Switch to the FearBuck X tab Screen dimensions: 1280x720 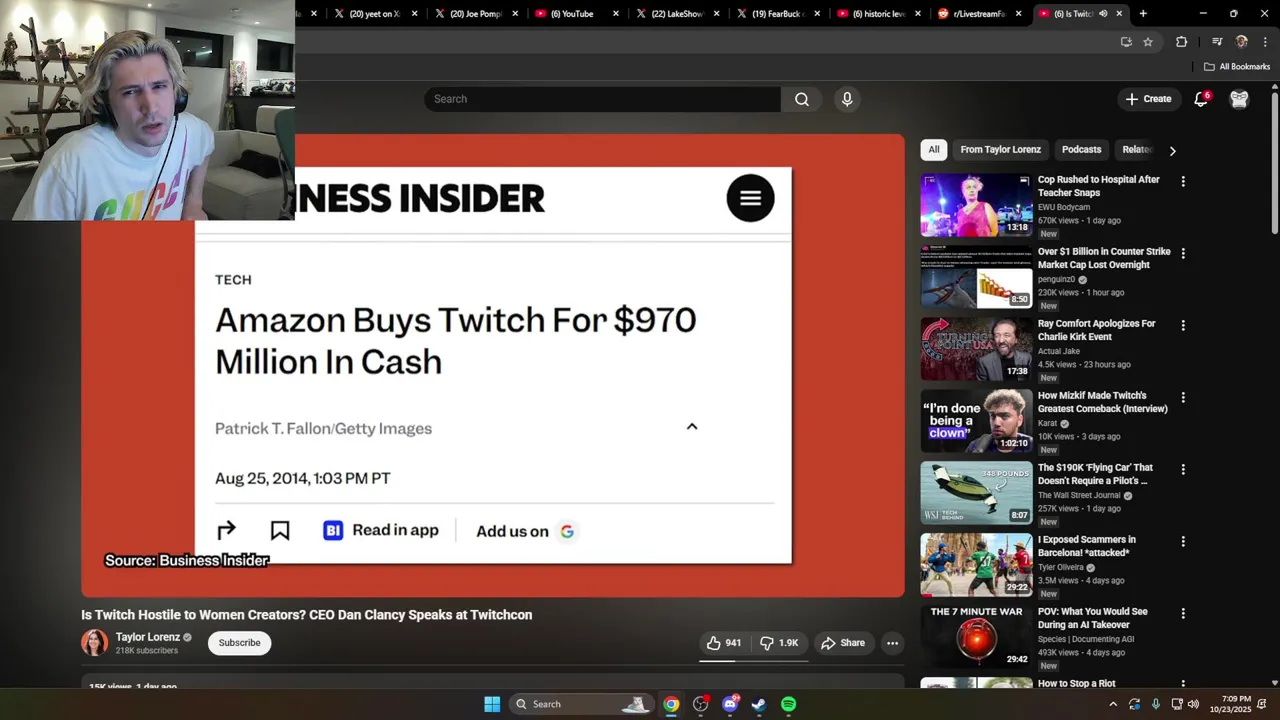[776, 14]
